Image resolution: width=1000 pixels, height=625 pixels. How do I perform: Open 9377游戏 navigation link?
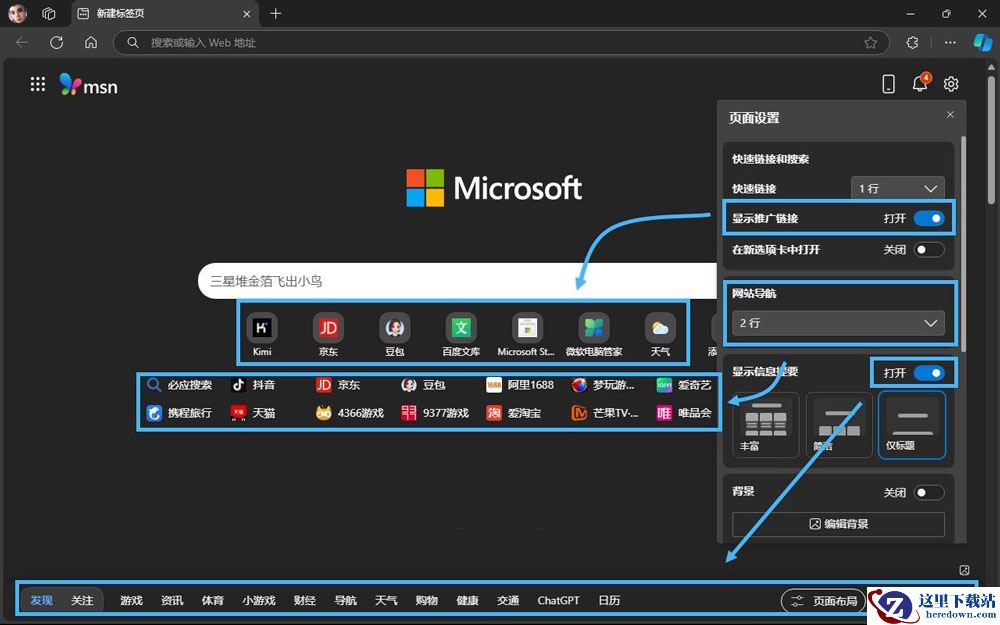pyautogui.click(x=435, y=413)
